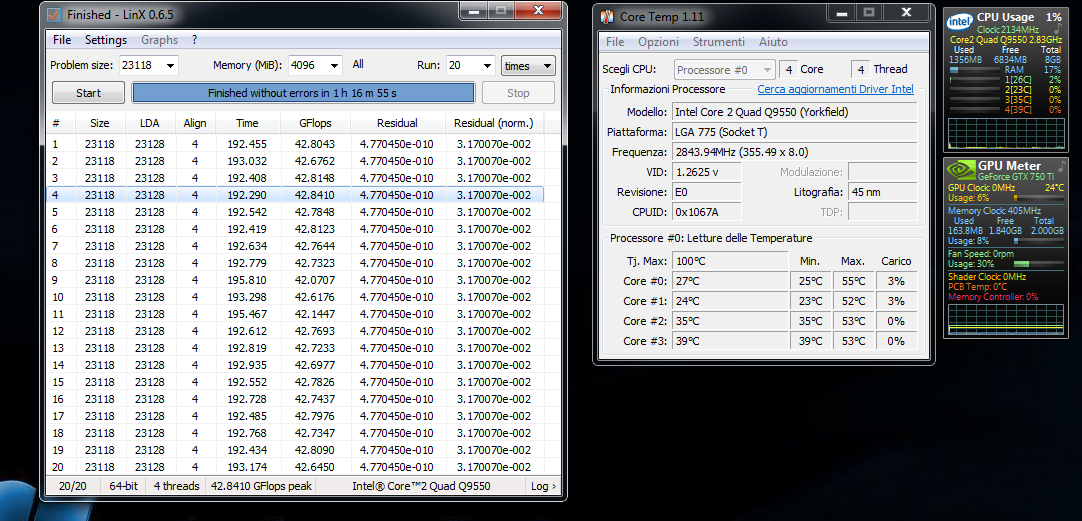Expand the Run count dropdown
Image resolution: width=1082 pixels, height=521 pixels.
point(488,66)
